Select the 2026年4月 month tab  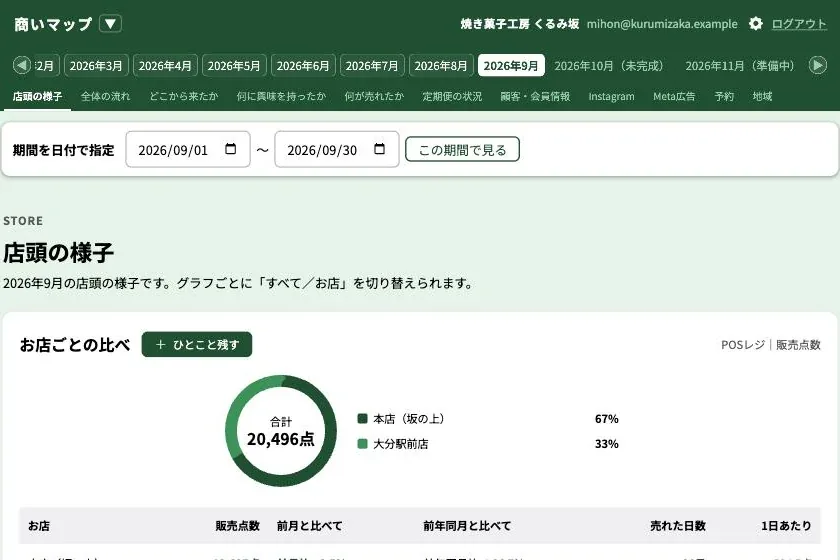(165, 65)
